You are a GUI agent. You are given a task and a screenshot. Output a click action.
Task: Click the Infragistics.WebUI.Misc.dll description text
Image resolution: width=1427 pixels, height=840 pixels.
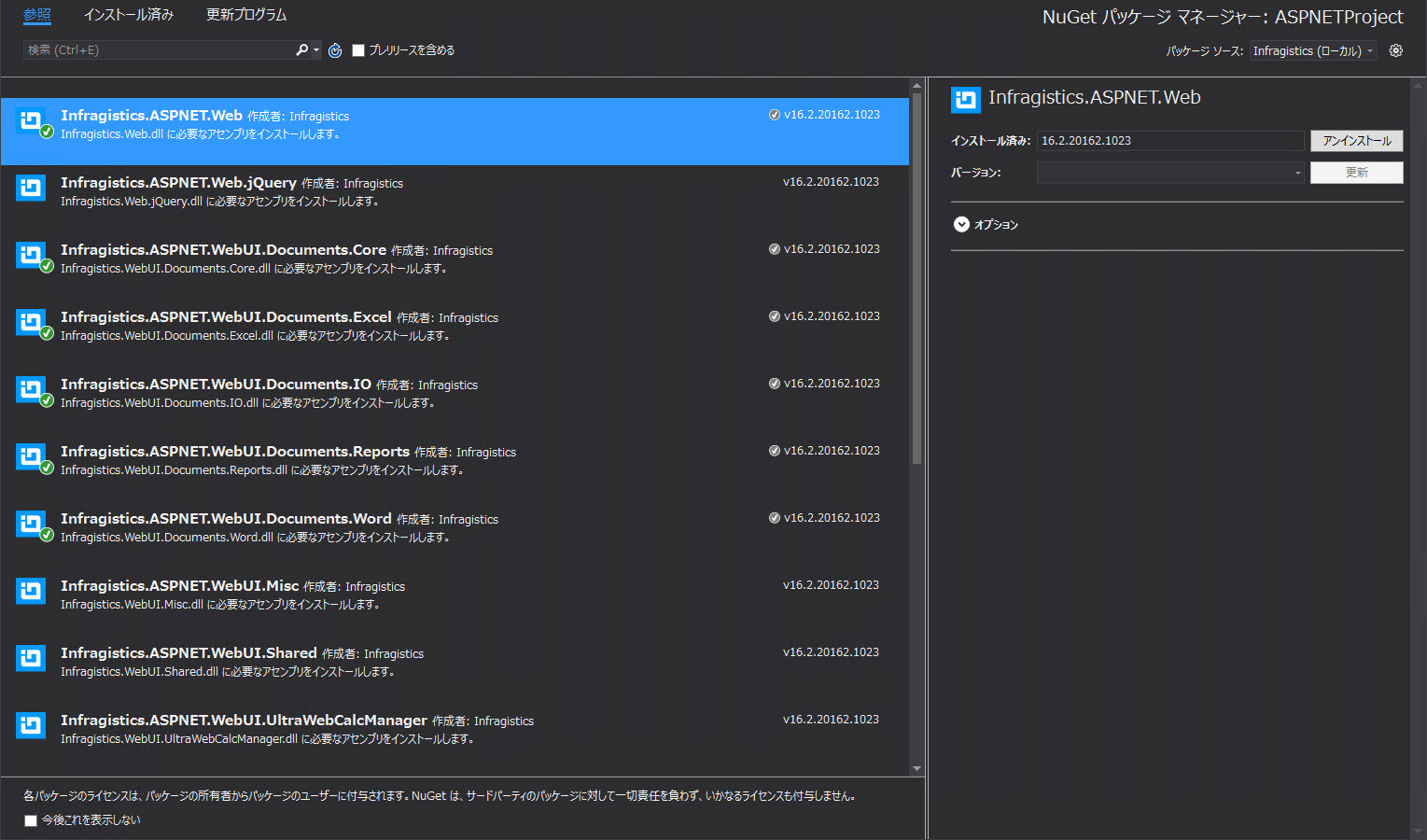220,605
